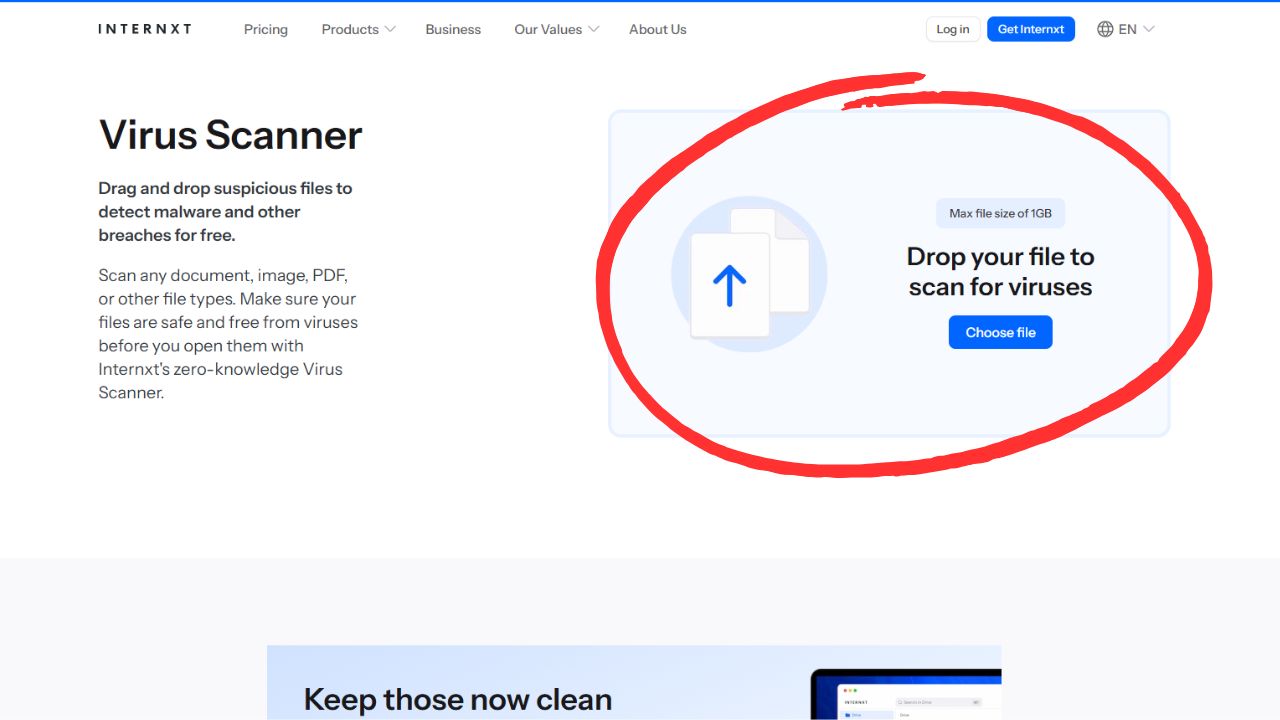
Task: Click the Our Values chevron arrow
Action: tap(597, 29)
